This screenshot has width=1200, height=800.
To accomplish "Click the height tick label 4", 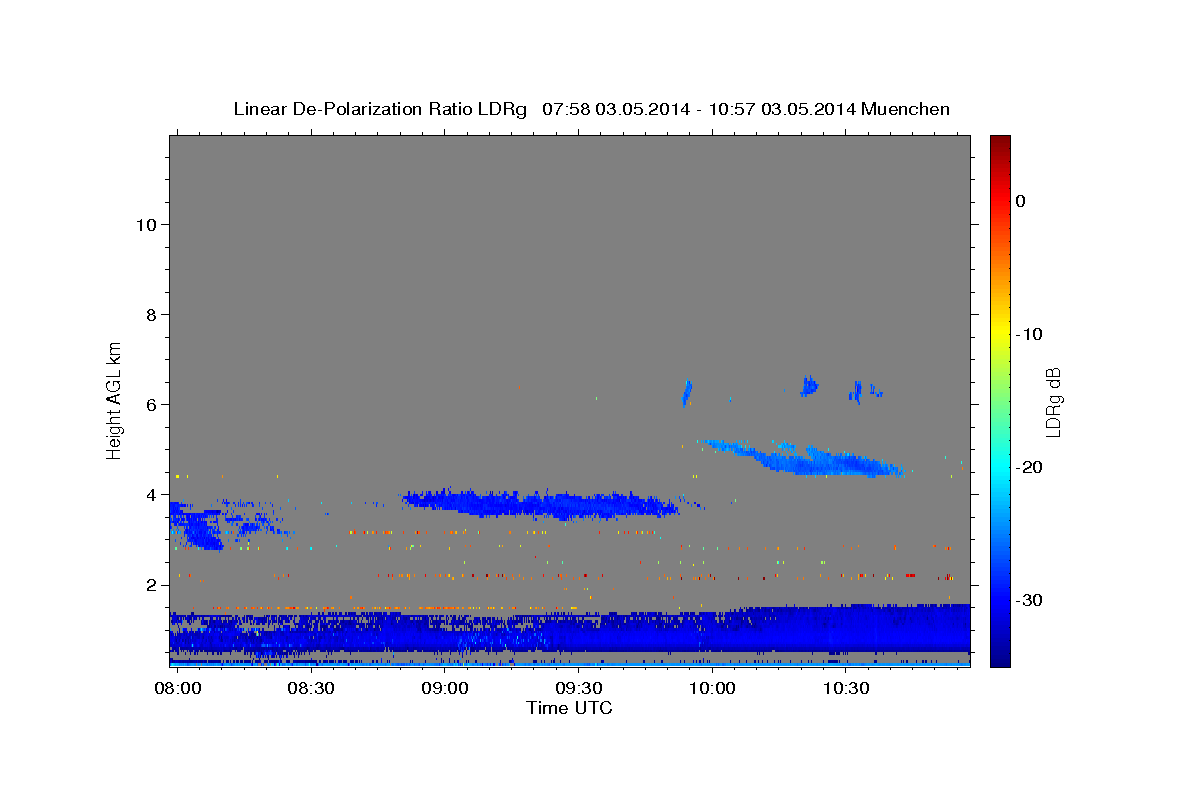I will [x=152, y=494].
